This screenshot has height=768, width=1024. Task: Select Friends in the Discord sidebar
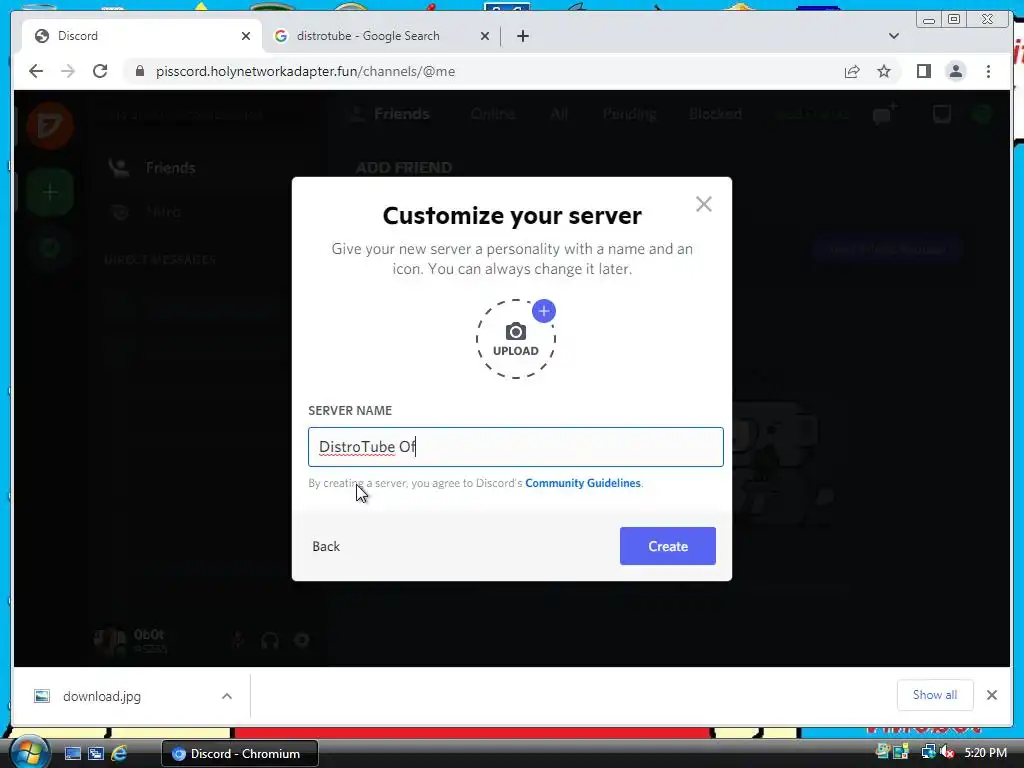(208, 168)
